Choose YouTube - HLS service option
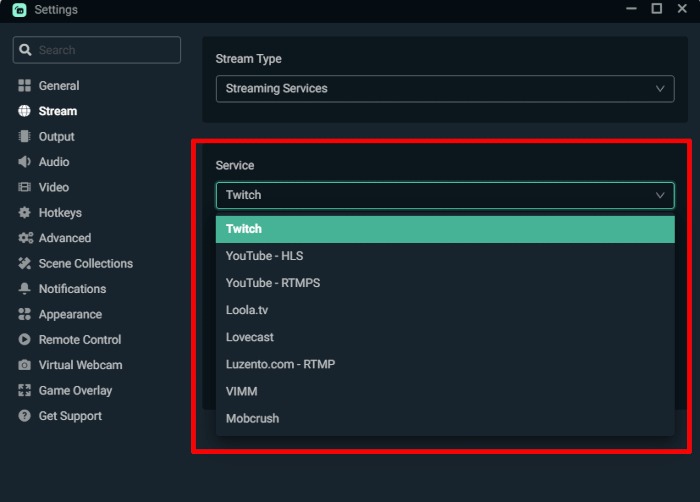The width and height of the screenshot is (700, 502). tap(445, 256)
